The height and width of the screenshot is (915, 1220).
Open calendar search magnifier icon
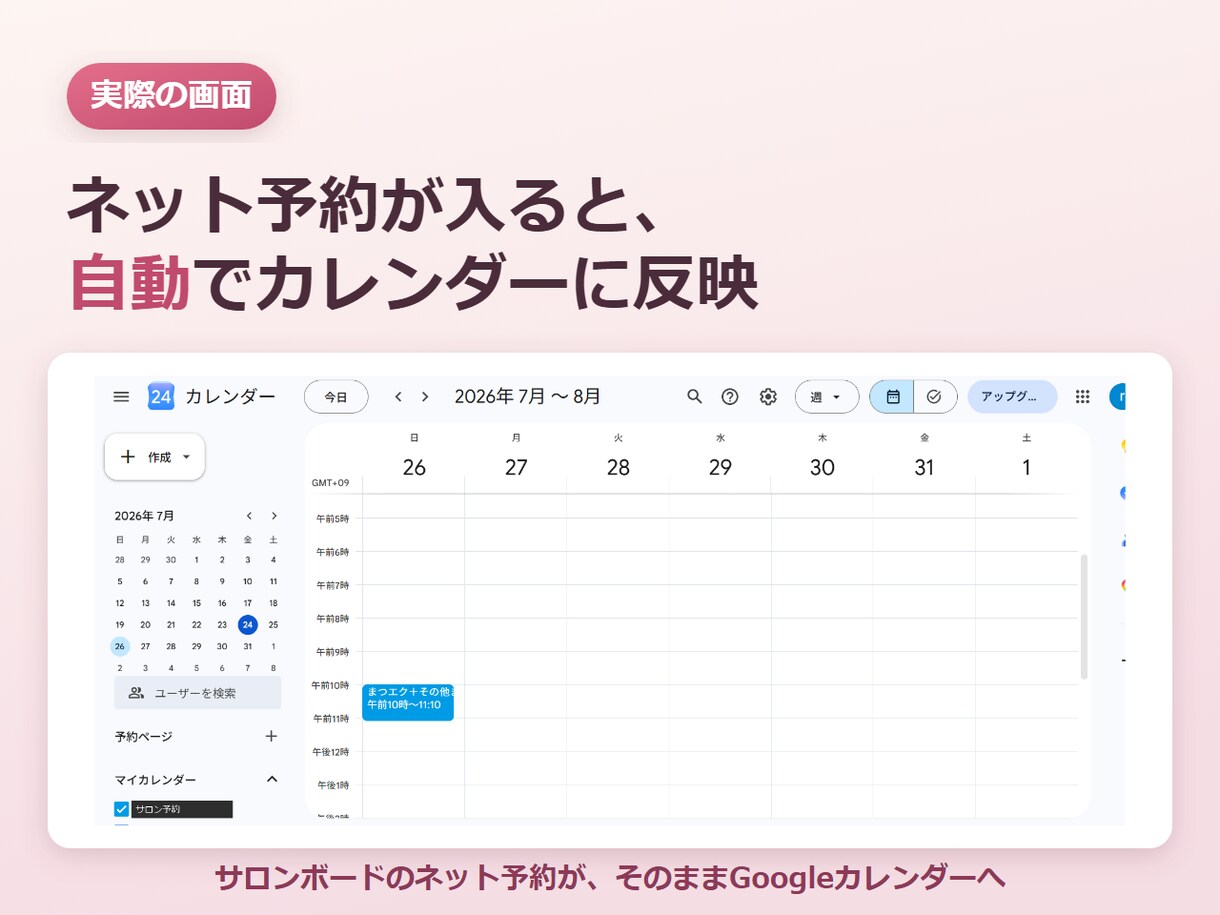[694, 397]
